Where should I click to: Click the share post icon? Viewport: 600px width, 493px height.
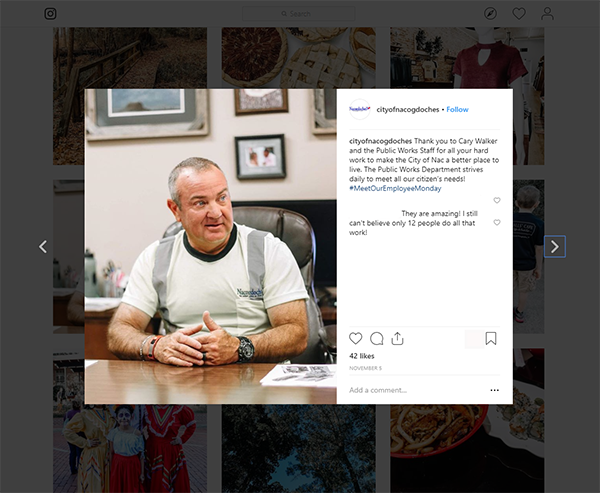[398, 338]
